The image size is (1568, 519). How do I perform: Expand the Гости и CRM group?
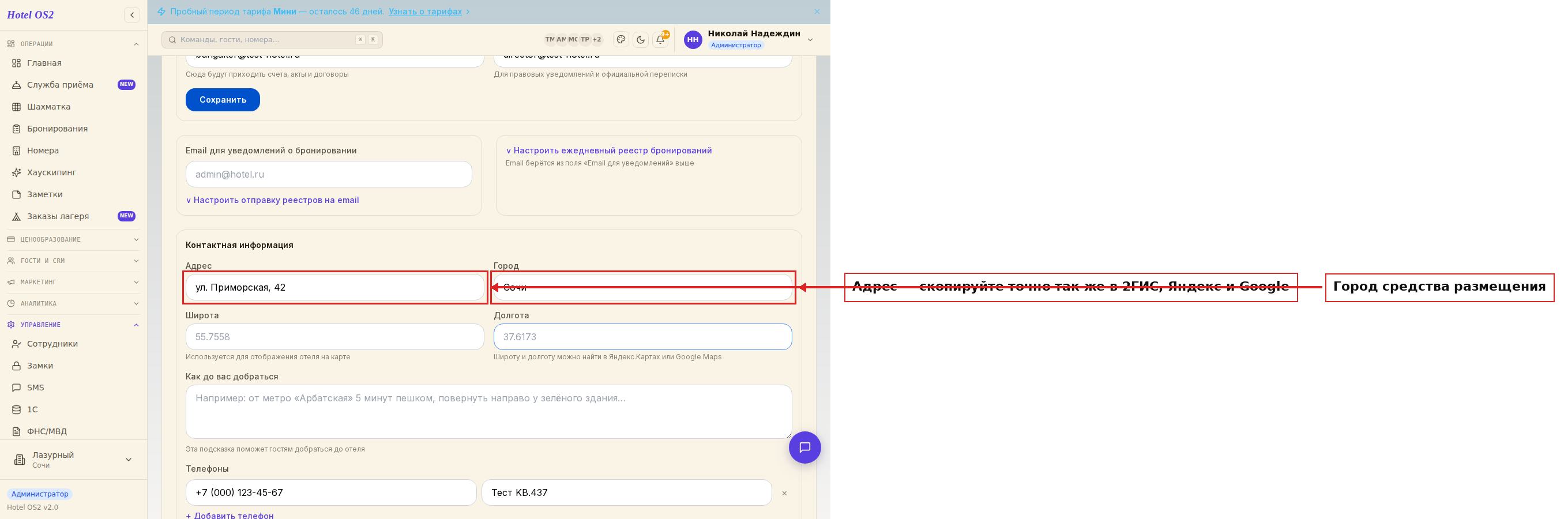74,261
